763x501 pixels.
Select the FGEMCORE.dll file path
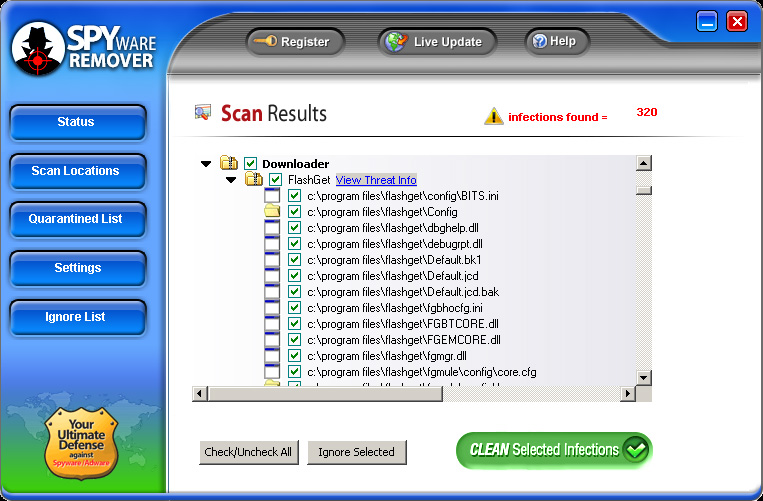(404, 340)
